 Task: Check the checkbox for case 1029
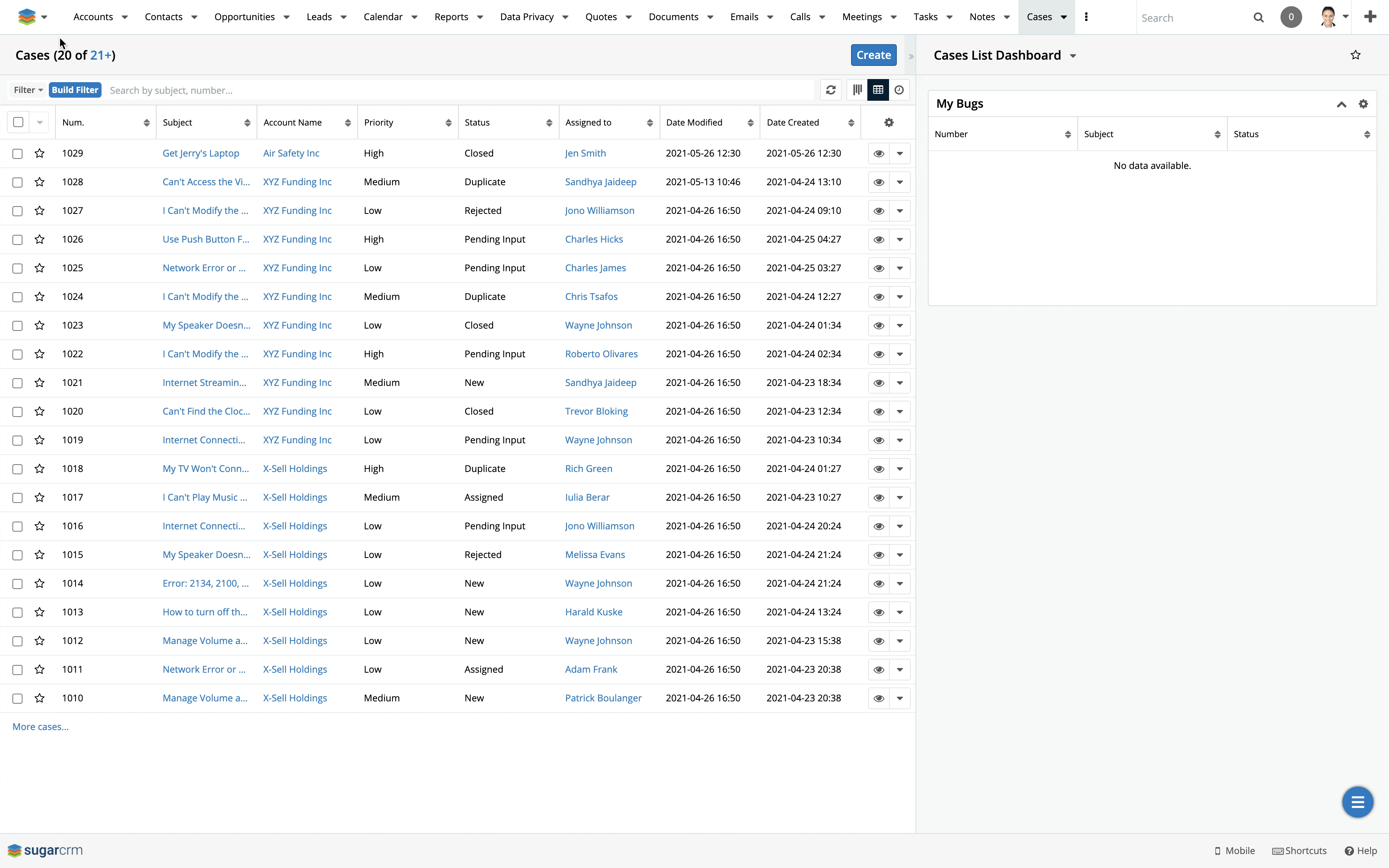[x=17, y=153]
